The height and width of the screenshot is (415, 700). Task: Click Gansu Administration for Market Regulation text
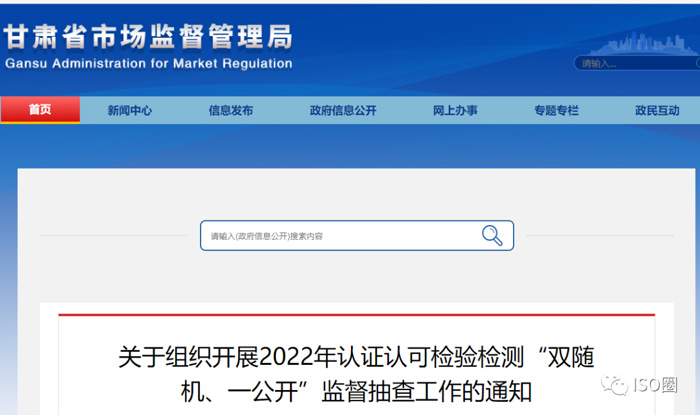[148, 63]
